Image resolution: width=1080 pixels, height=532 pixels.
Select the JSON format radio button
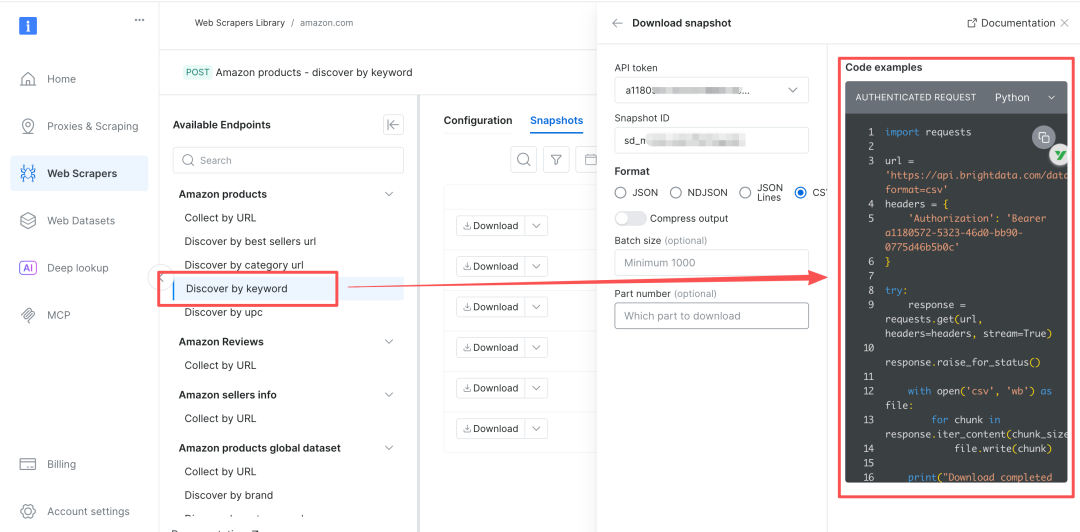tap(621, 193)
